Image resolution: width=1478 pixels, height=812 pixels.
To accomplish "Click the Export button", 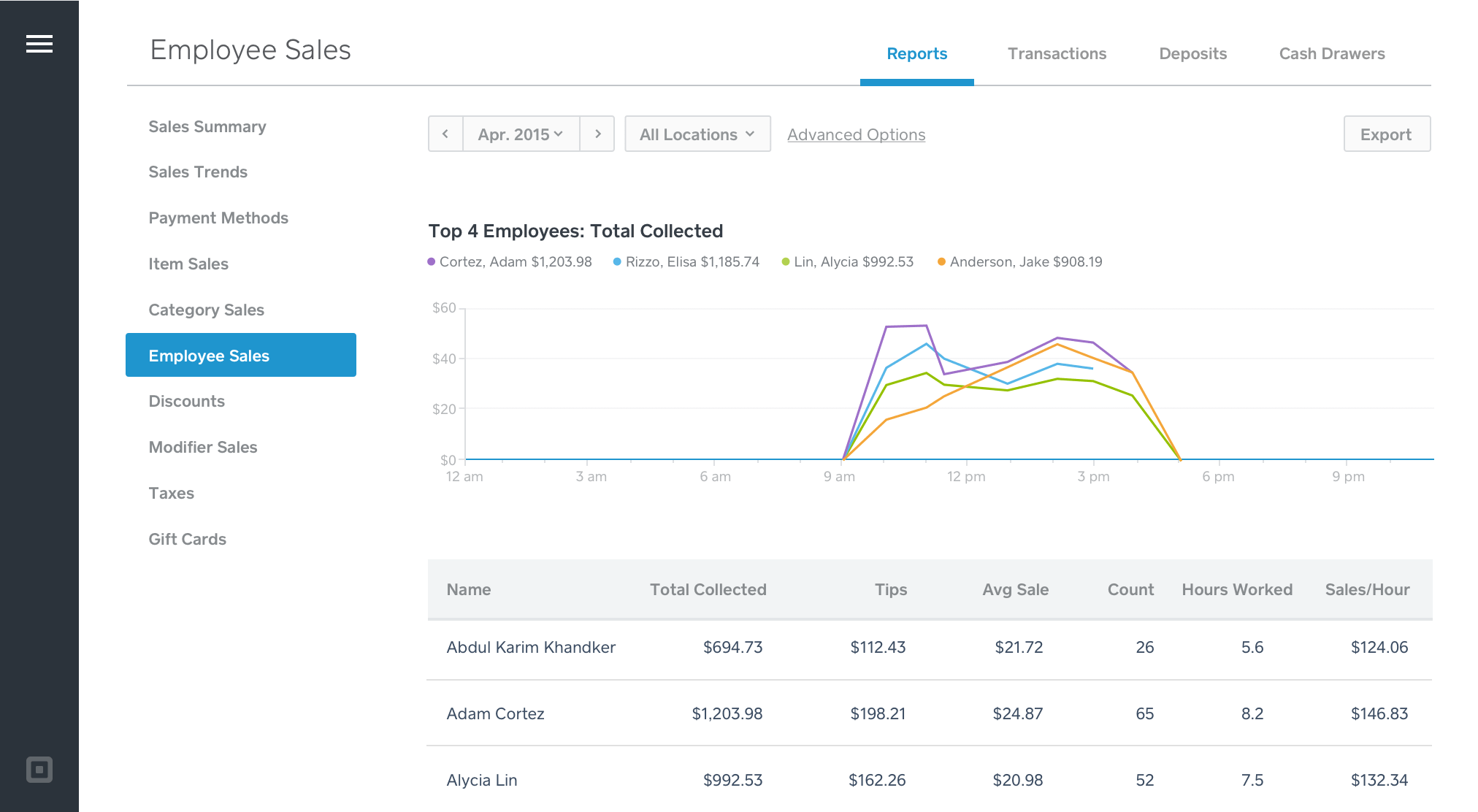I will (x=1386, y=134).
